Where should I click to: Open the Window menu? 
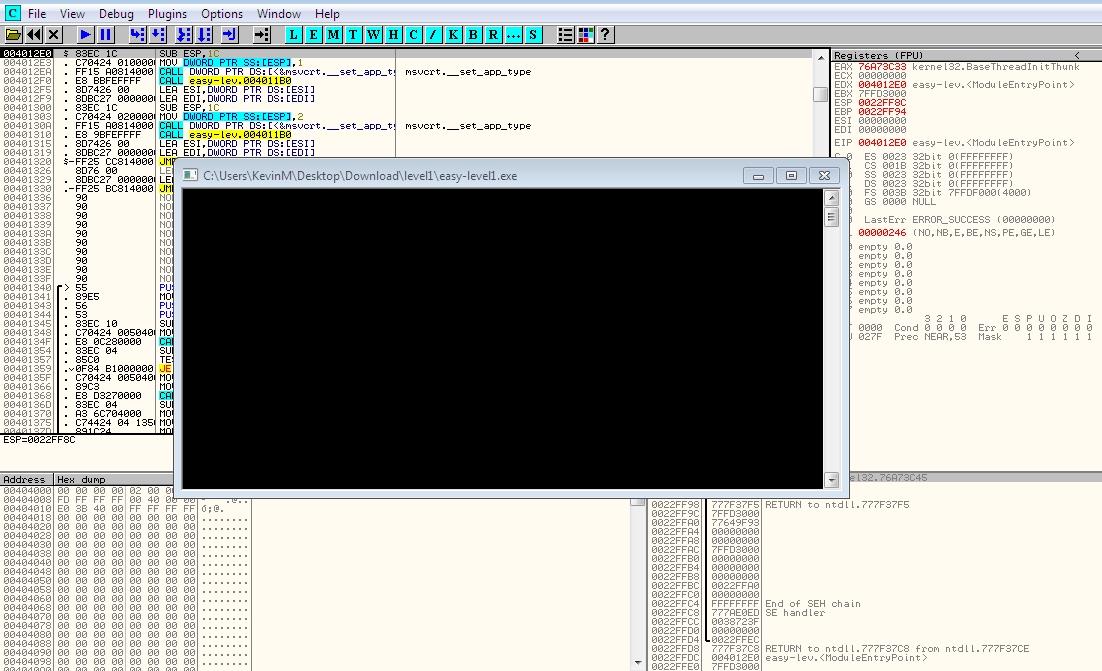[278, 13]
